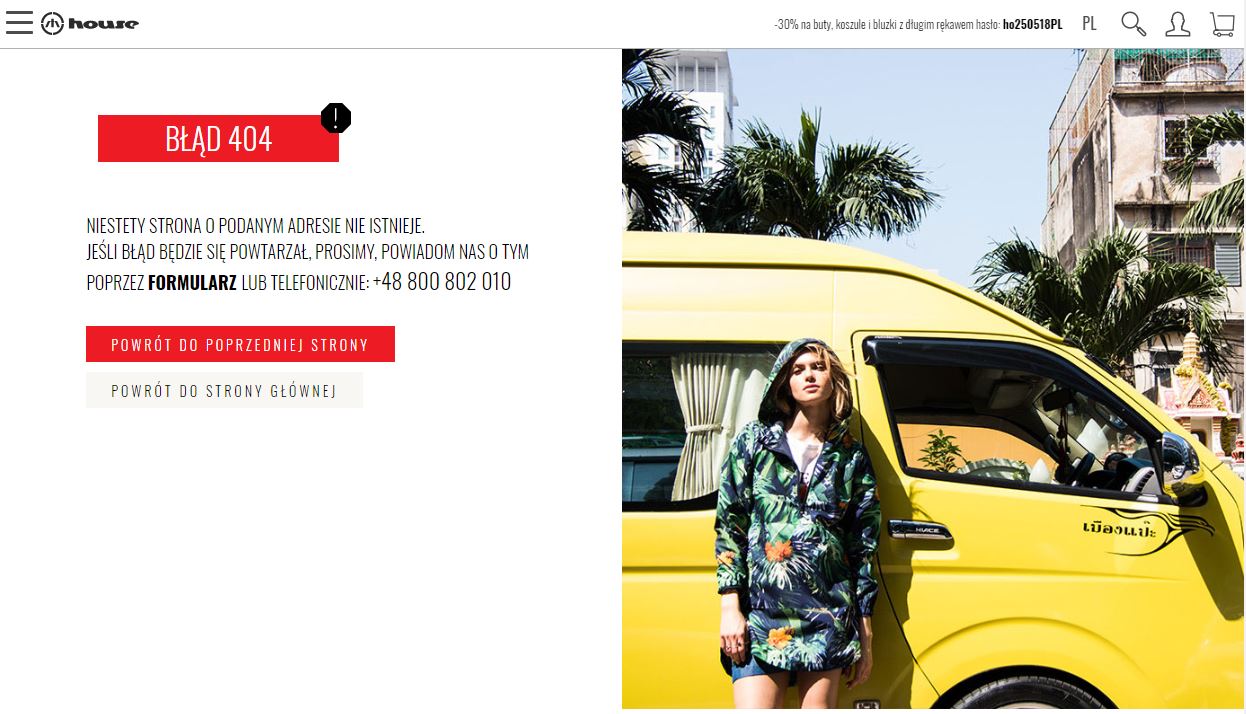Click the red BŁĄD 404 banner
1246x714 pixels.
(x=218, y=139)
